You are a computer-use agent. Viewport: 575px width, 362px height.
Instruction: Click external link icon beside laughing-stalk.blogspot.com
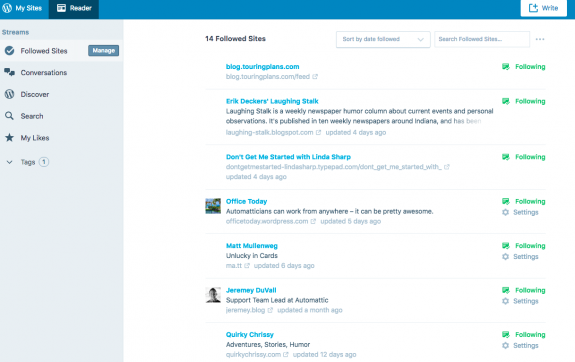(x=318, y=132)
